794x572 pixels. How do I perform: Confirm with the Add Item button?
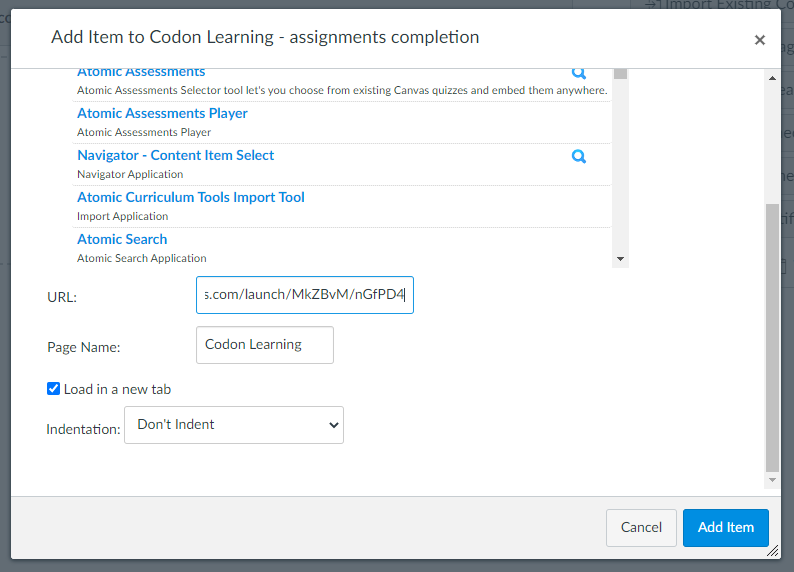(x=726, y=528)
